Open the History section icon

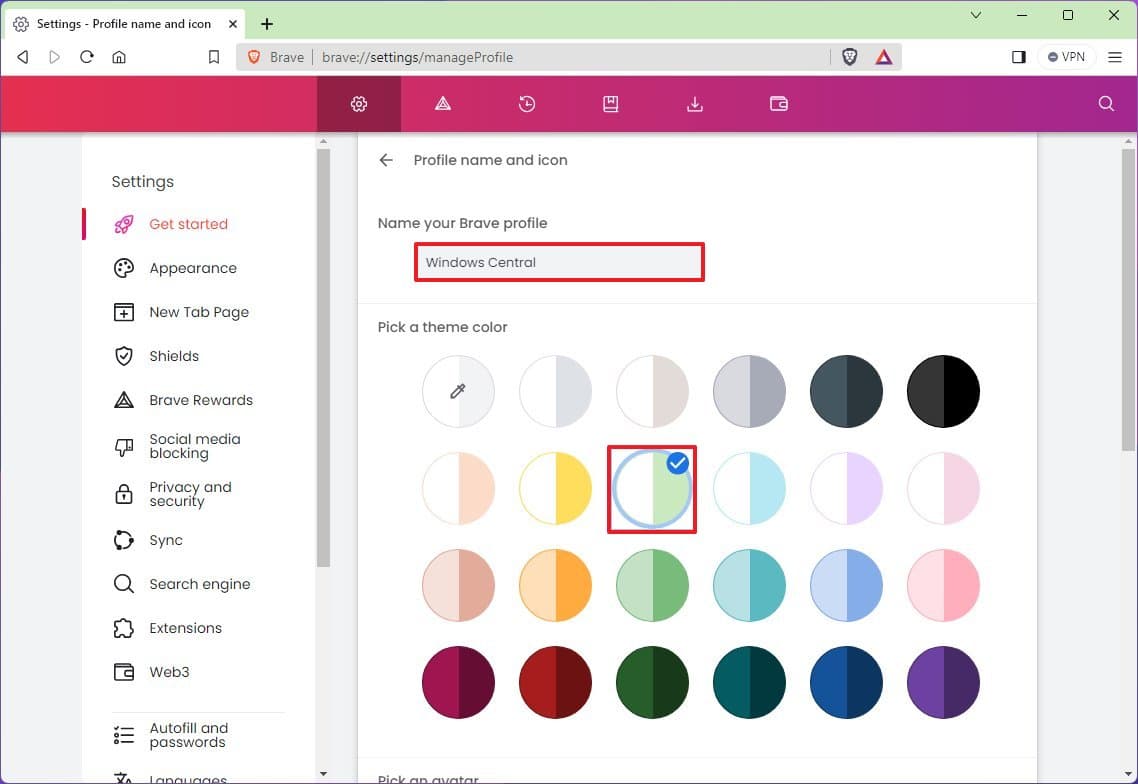tap(526, 103)
